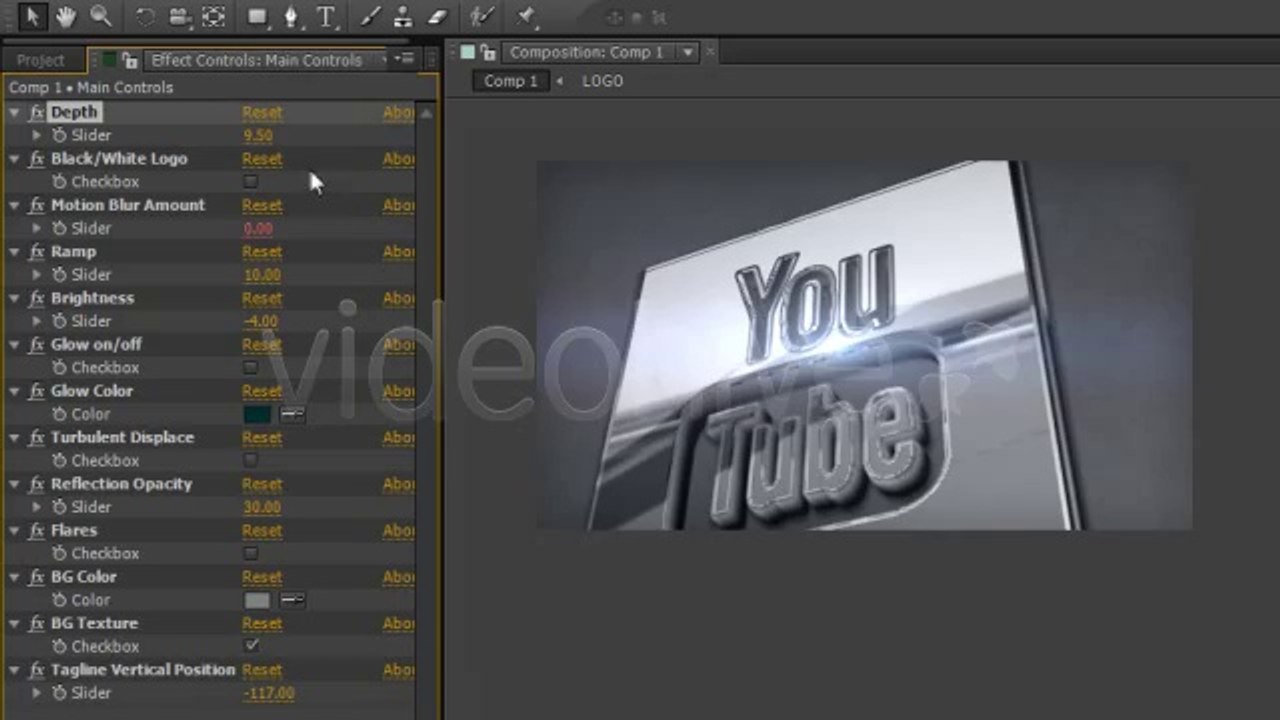Uncheck the BG Texture checkbox
Screen dimensions: 1280x720
pos(250,646)
